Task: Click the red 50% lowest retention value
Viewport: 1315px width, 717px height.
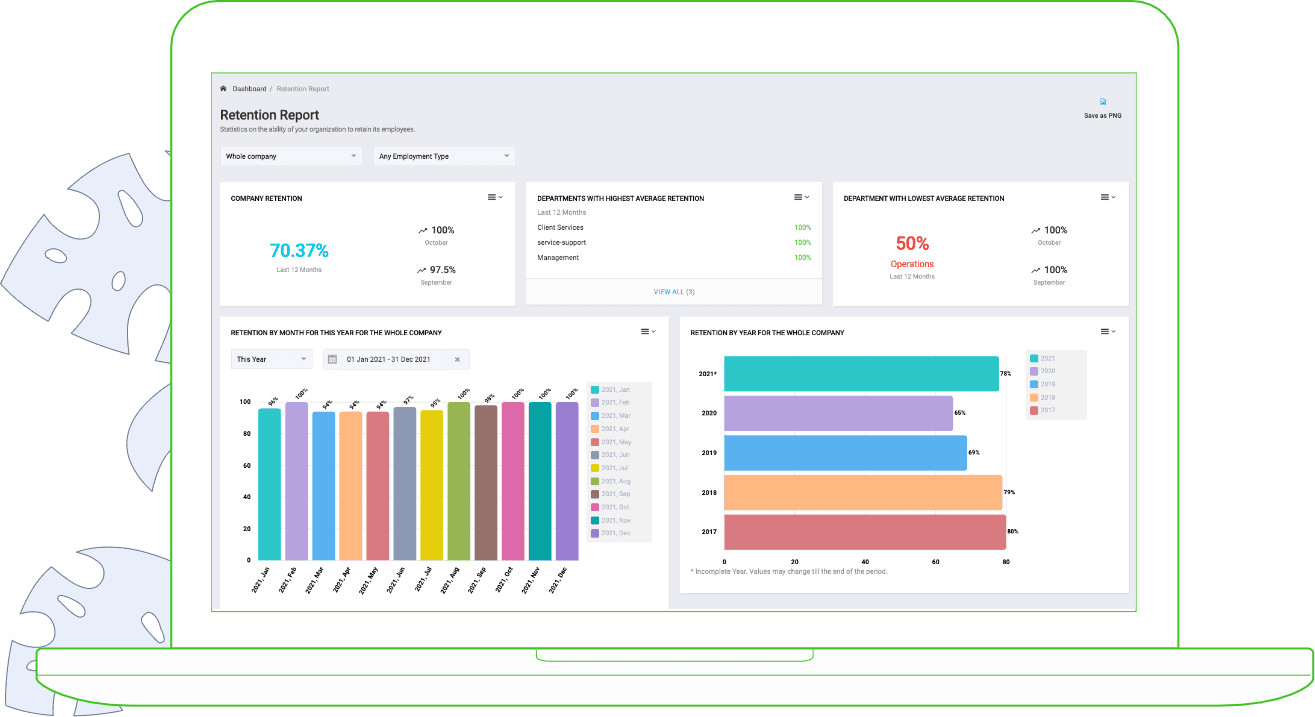Action: [912, 243]
